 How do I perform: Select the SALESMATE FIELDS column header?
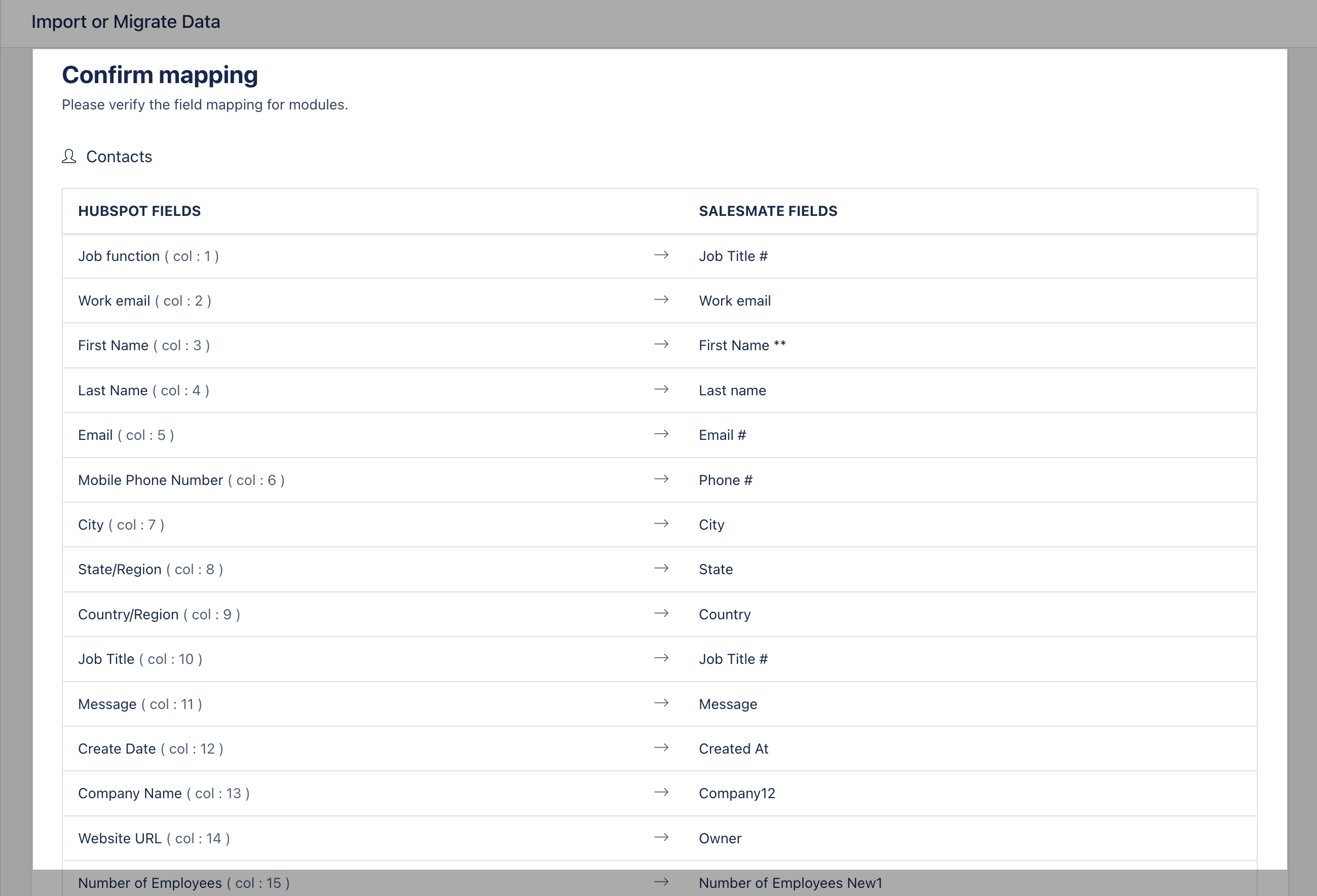tap(768, 210)
